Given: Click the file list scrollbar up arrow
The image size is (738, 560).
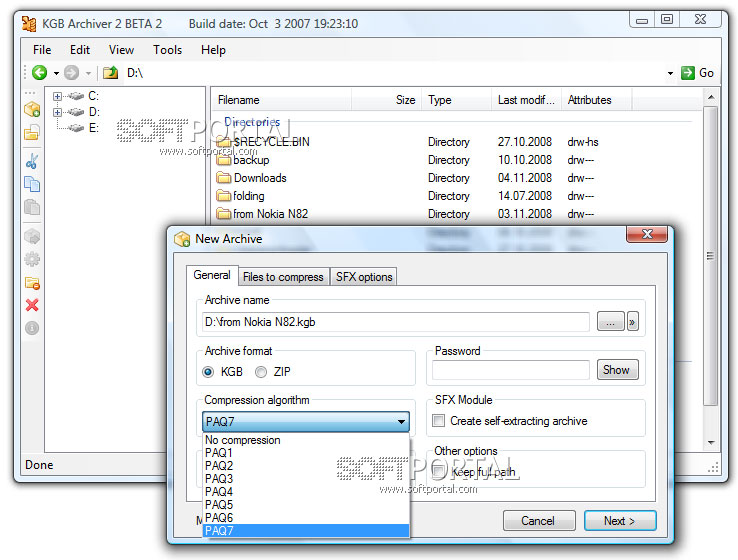Looking at the screenshot, I should [x=711, y=97].
